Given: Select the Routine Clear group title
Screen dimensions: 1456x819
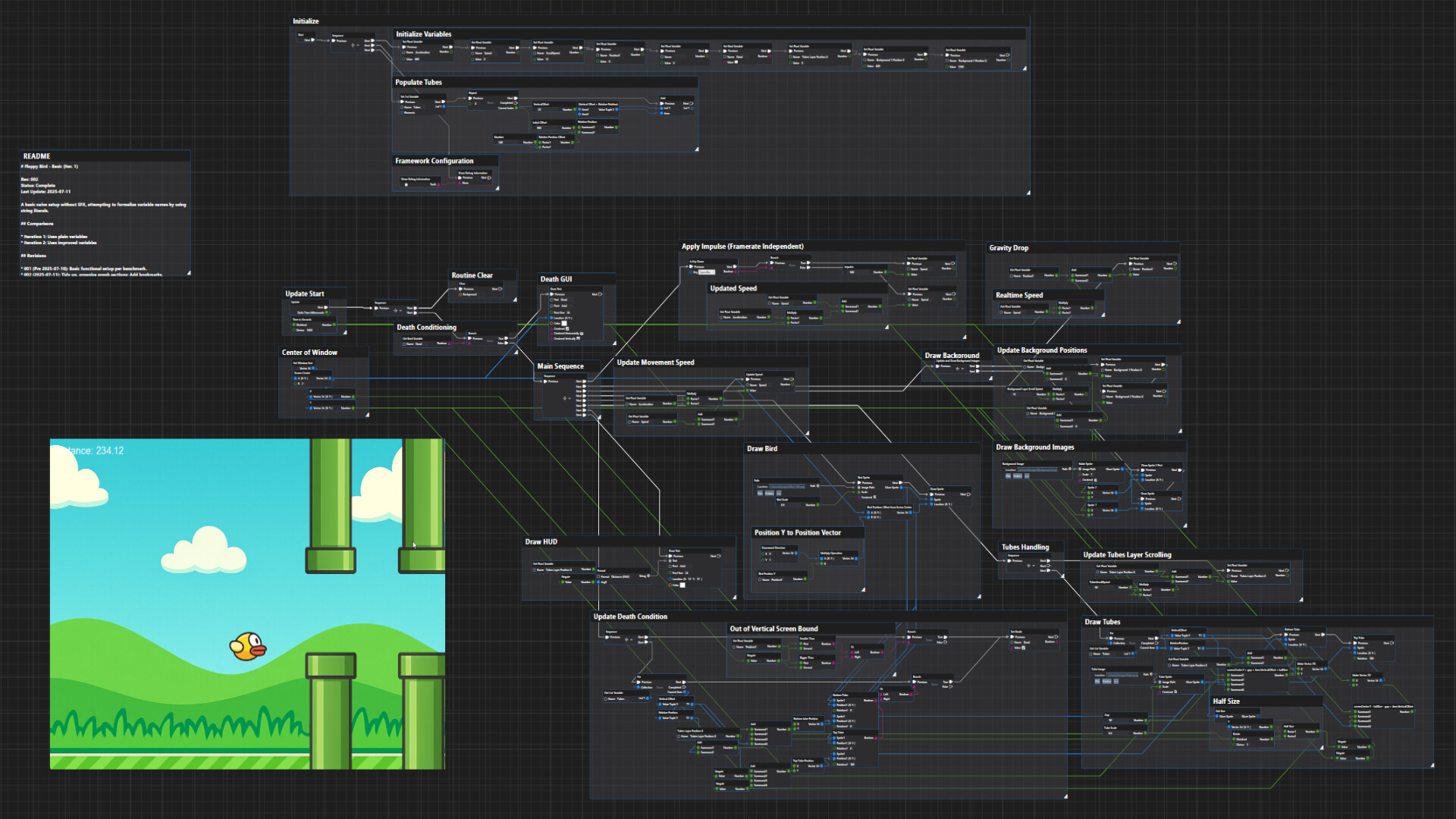Looking at the screenshot, I should (x=472, y=275).
